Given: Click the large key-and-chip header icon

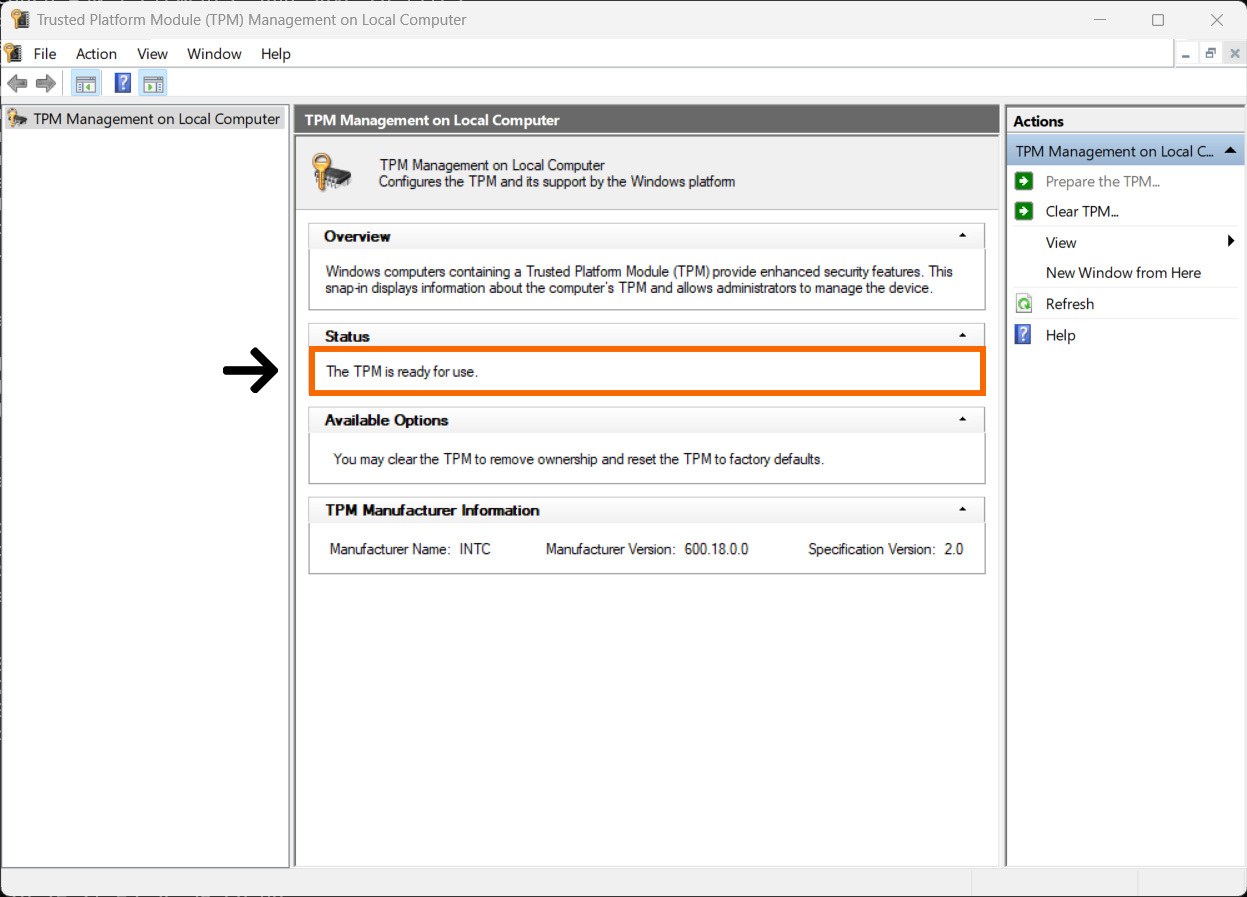Looking at the screenshot, I should (332, 172).
